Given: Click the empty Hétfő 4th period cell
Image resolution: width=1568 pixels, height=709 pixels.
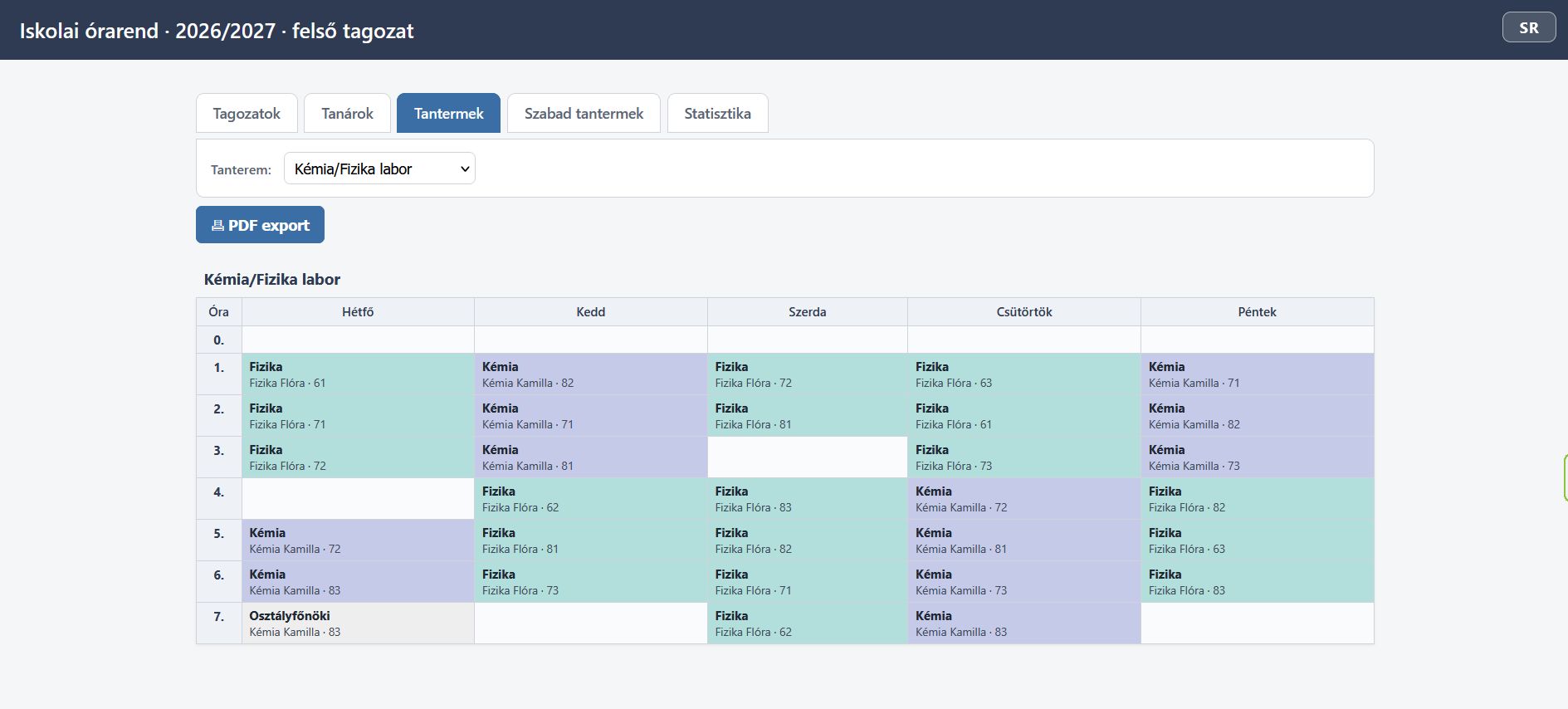Looking at the screenshot, I should (x=358, y=499).
